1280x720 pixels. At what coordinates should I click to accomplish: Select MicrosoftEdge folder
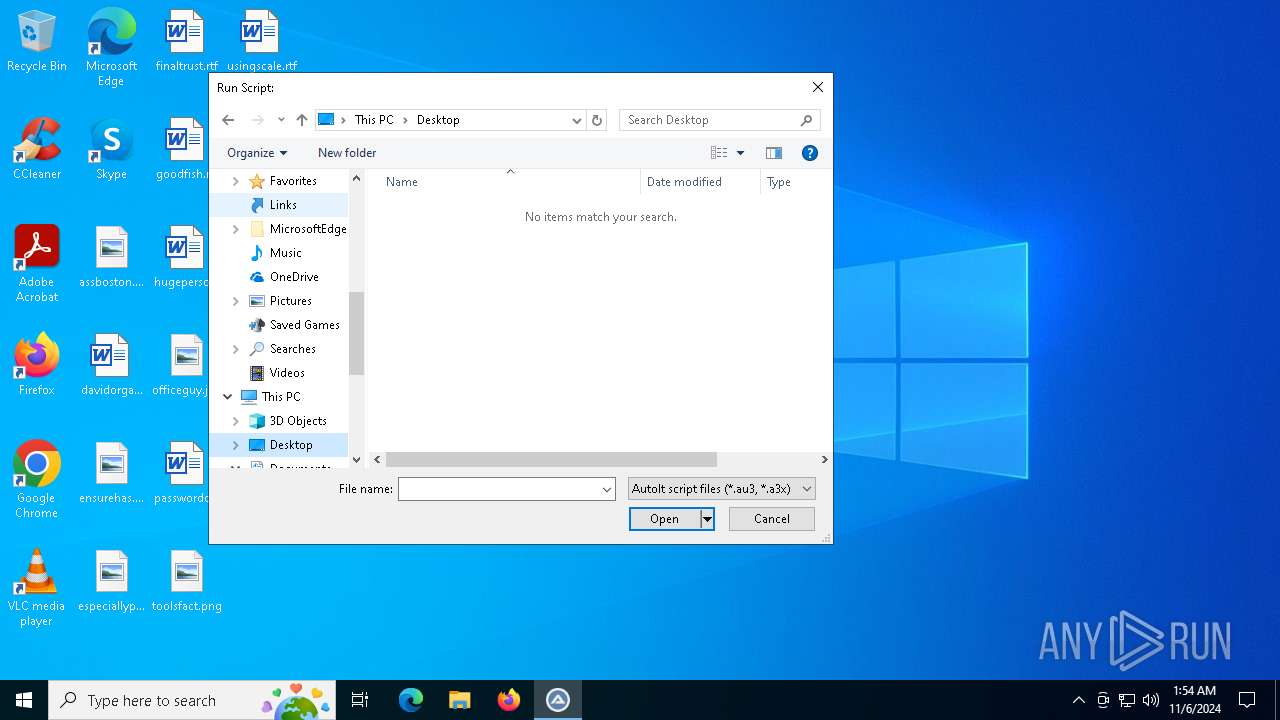tap(307, 229)
